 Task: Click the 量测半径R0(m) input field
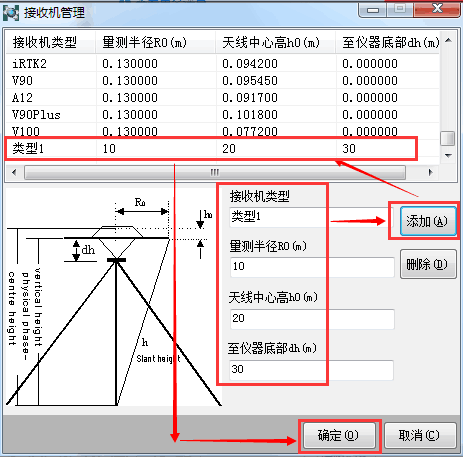point(312,267)
